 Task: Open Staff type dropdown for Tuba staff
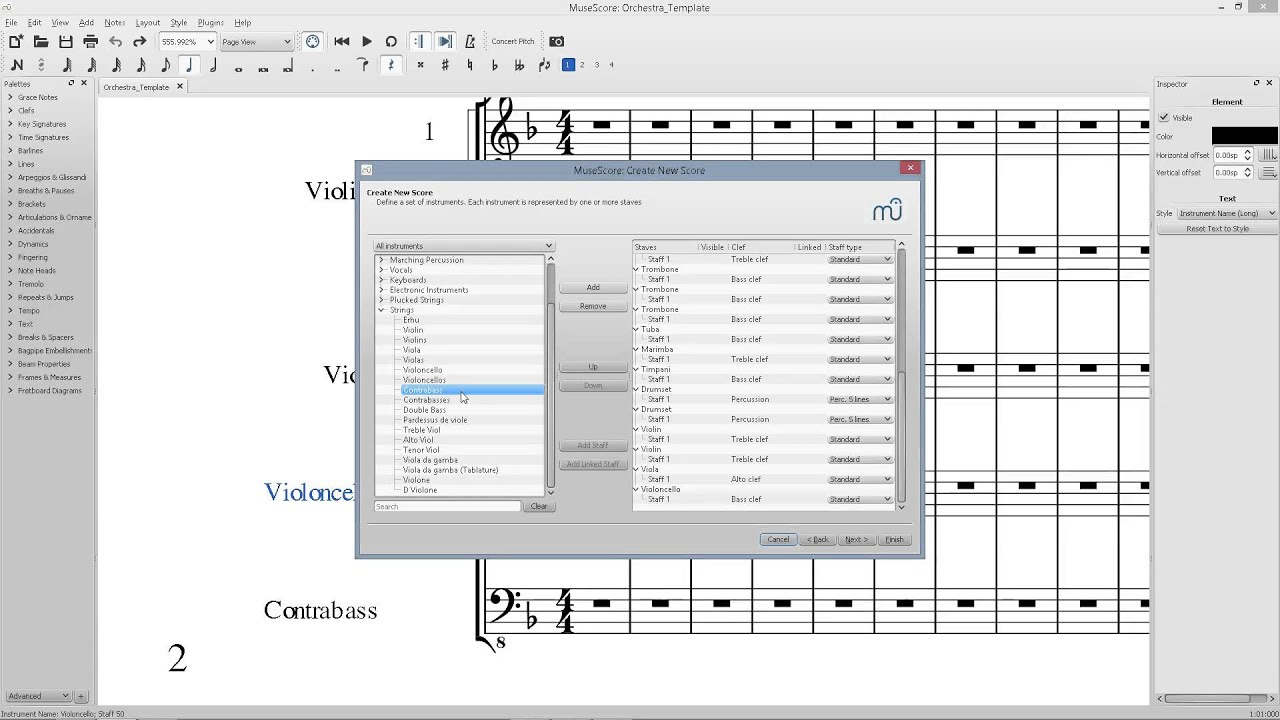[860, 339]
